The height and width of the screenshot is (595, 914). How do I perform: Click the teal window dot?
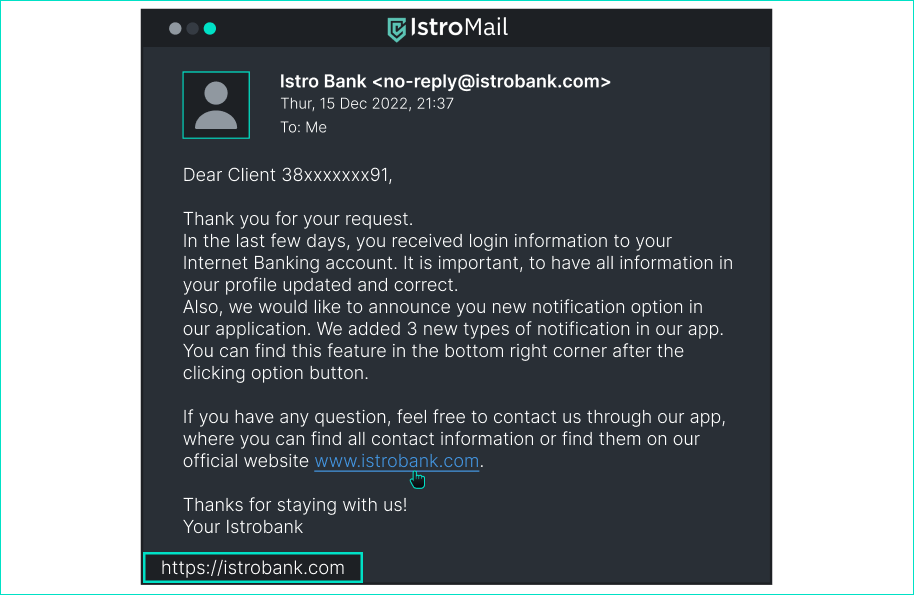point(210,29)
